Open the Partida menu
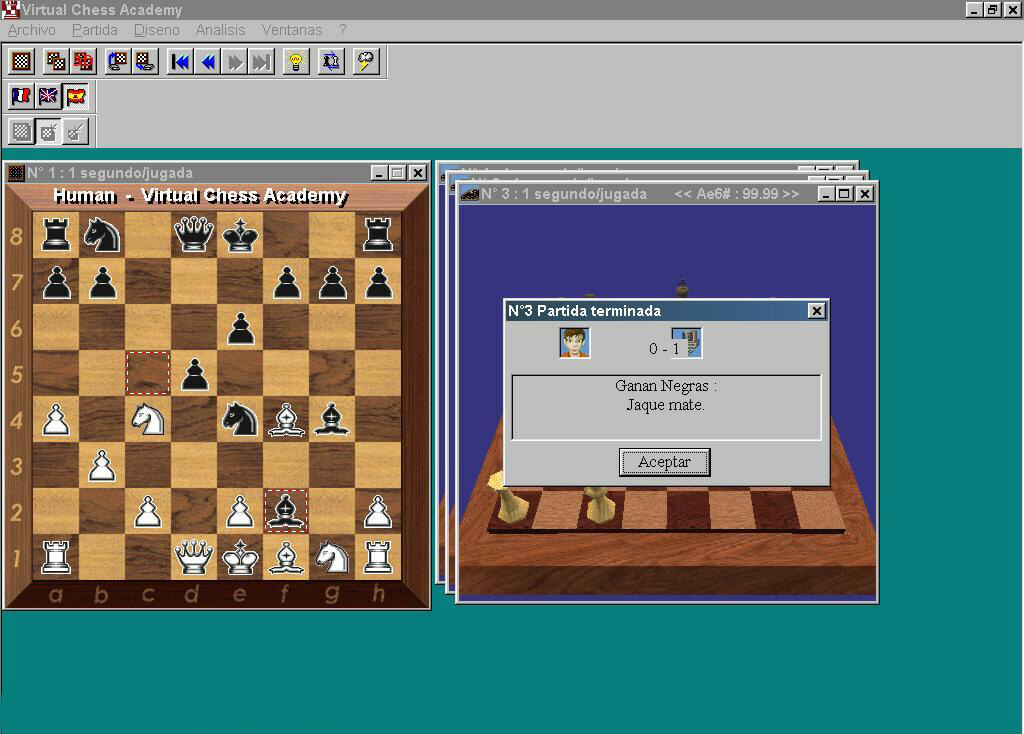The height and width of the screenshot is (734, 1024). point(94,30)
